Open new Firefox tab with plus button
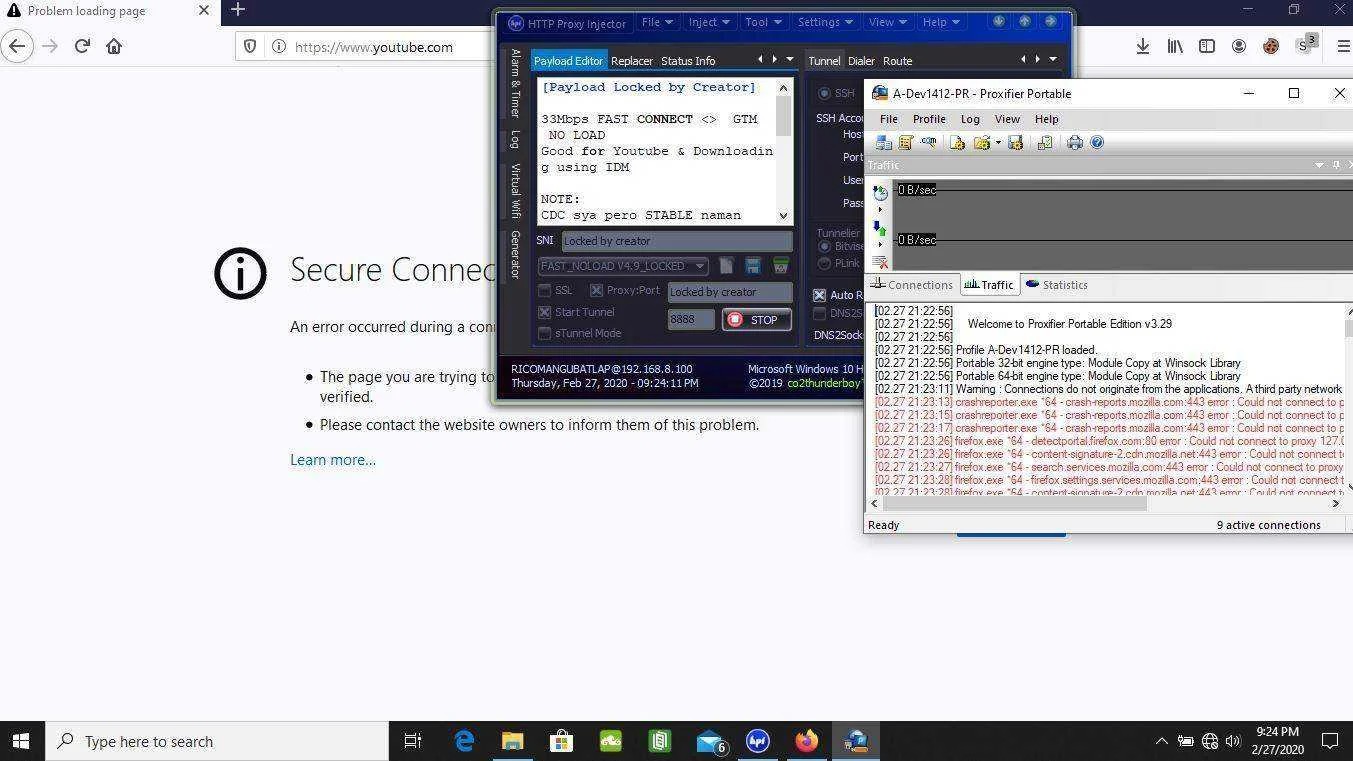This screenshot has width=1353, height=761. 237,10
